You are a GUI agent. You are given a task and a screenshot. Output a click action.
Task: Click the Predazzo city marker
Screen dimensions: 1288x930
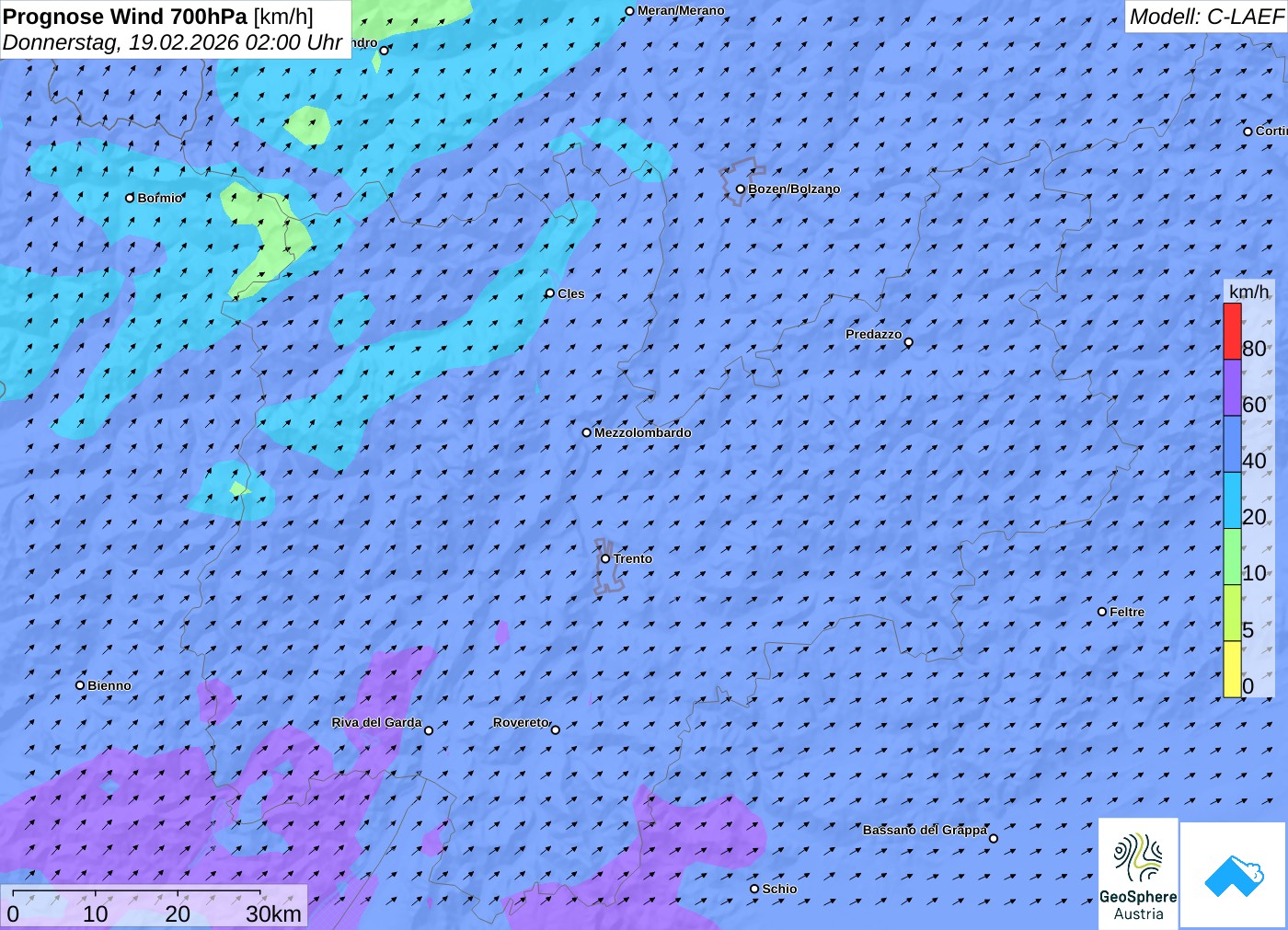[x=909, y=342]
